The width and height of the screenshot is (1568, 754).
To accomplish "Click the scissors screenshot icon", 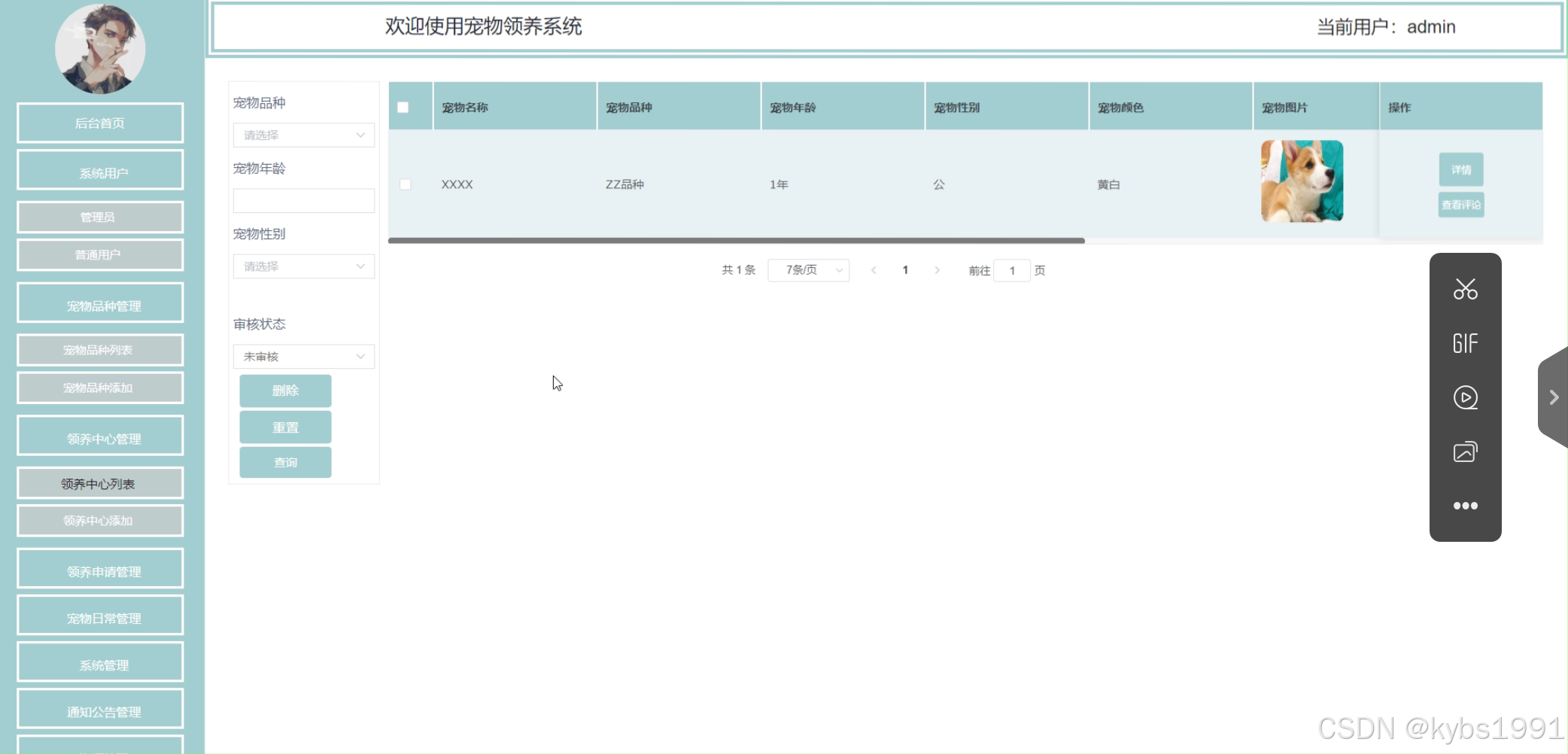I will [1465, 289].
